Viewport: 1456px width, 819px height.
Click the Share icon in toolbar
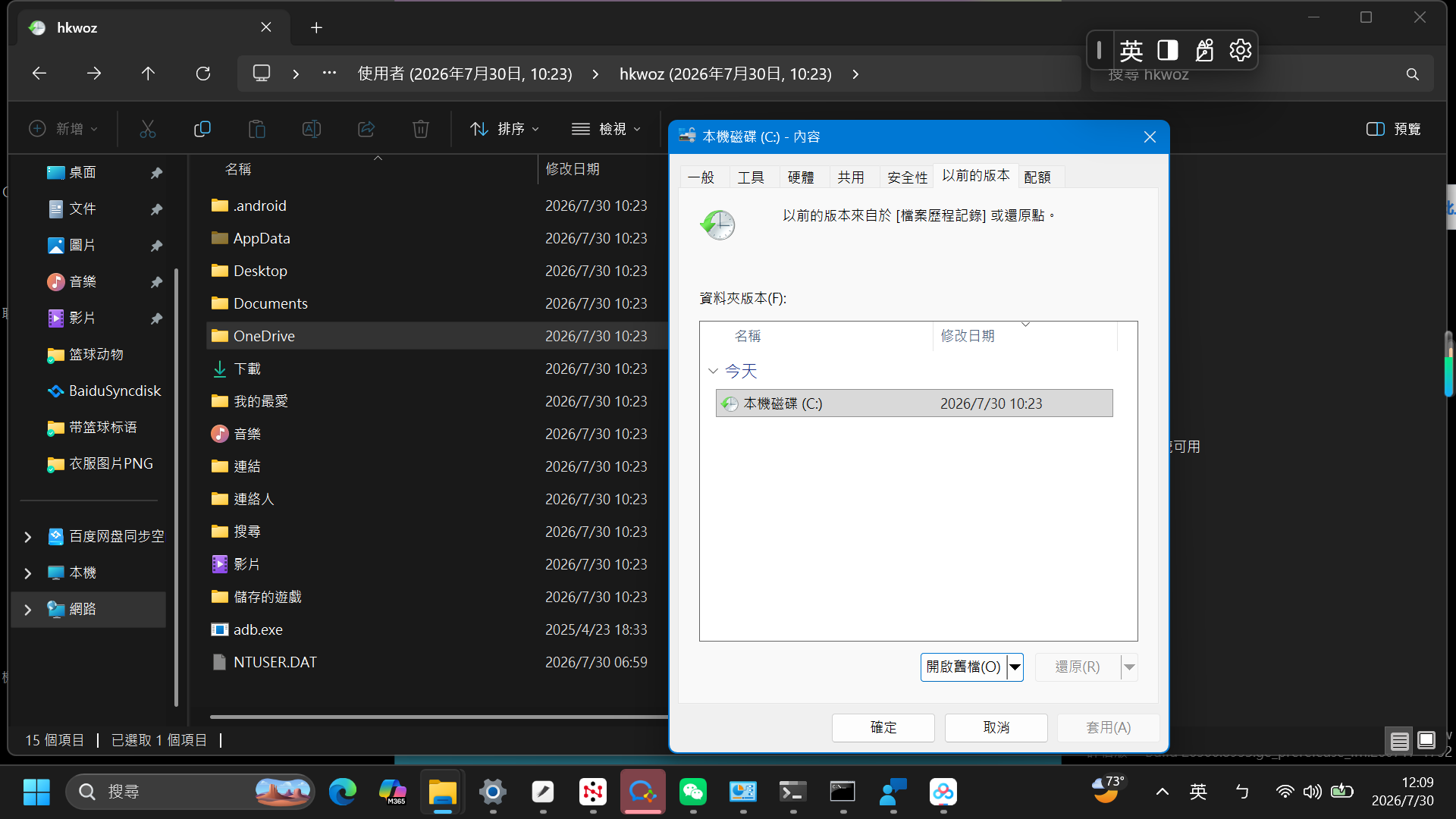click(x=366, y=129)
